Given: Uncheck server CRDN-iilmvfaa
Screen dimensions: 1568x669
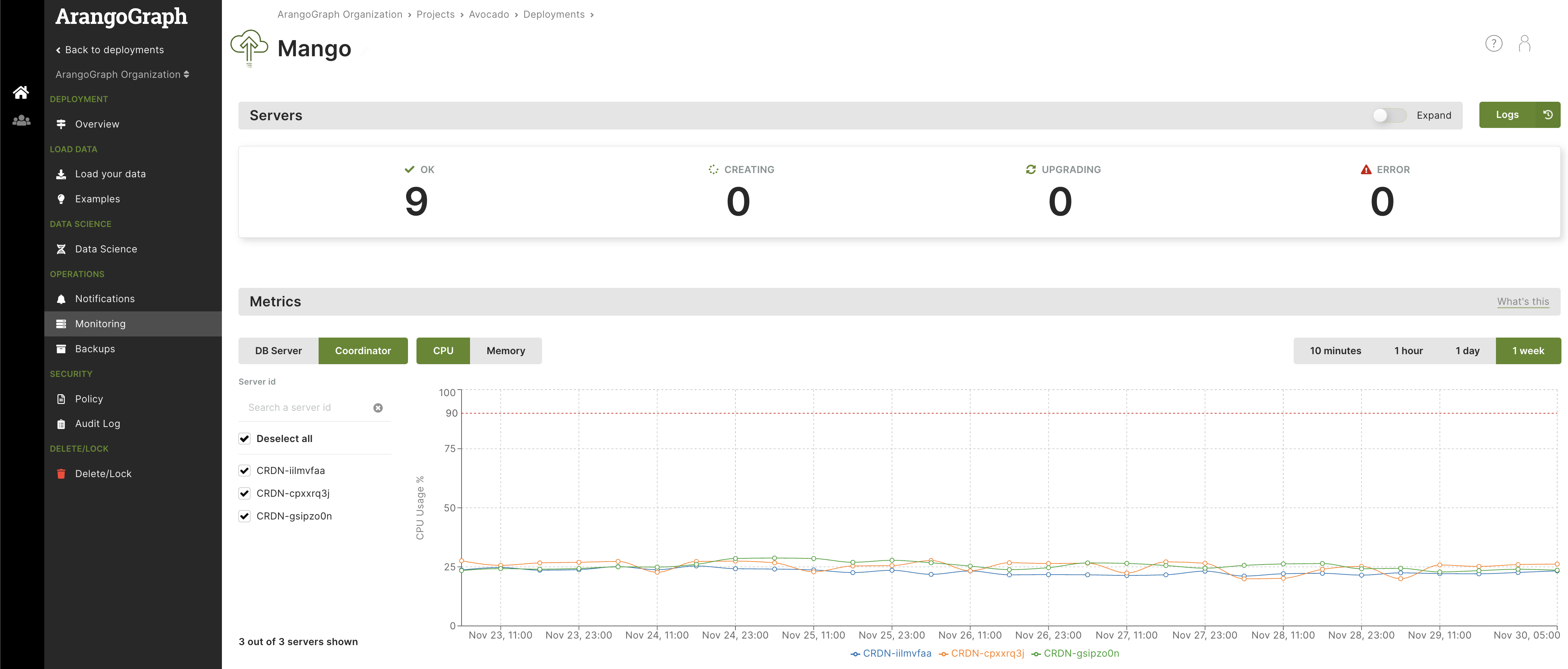Looking at the screenshot, I should coord(244,471).
